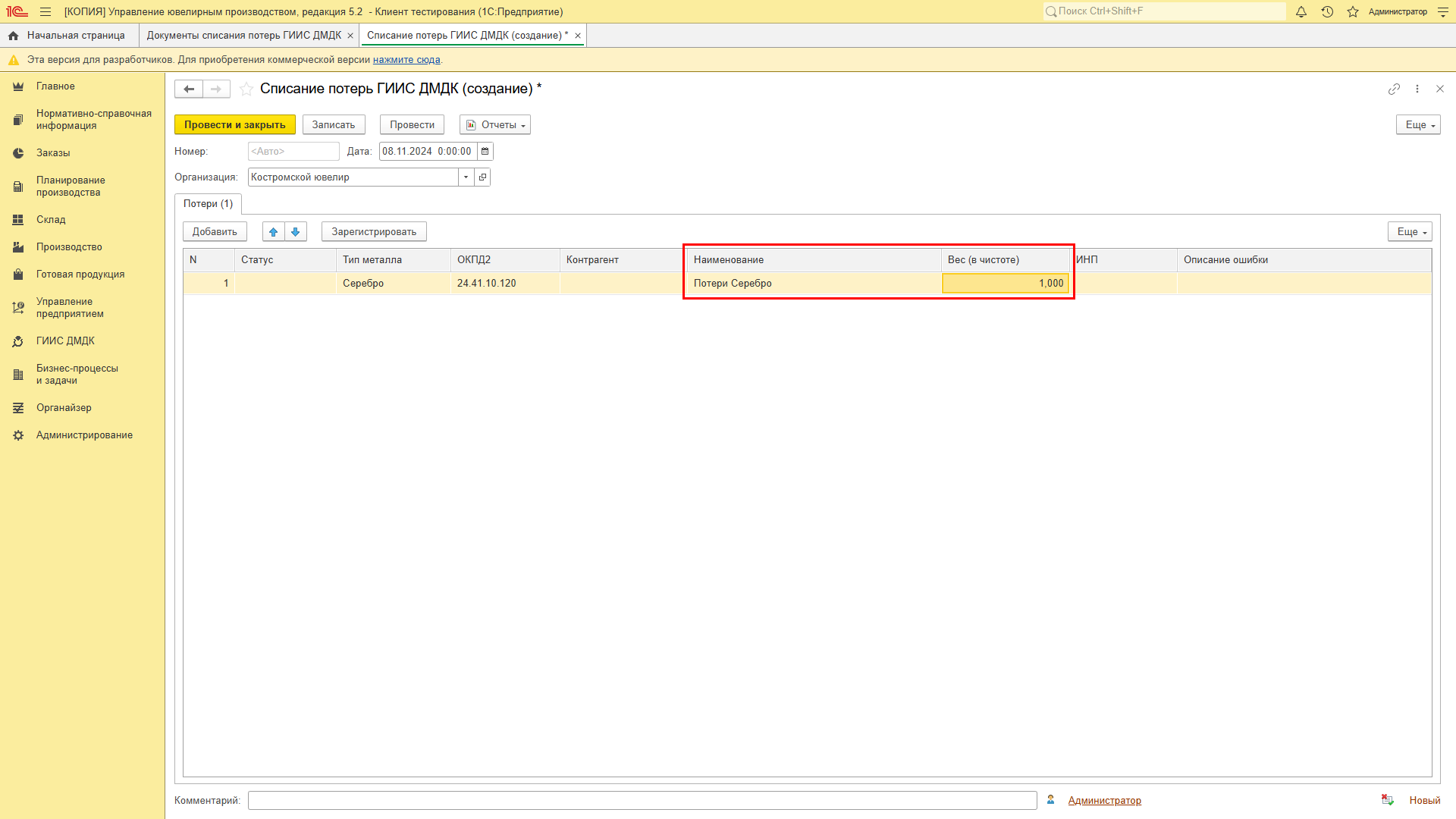Click the Дата field value
The width and height of the screenshot is (1456, 819).
pos(428,152)
